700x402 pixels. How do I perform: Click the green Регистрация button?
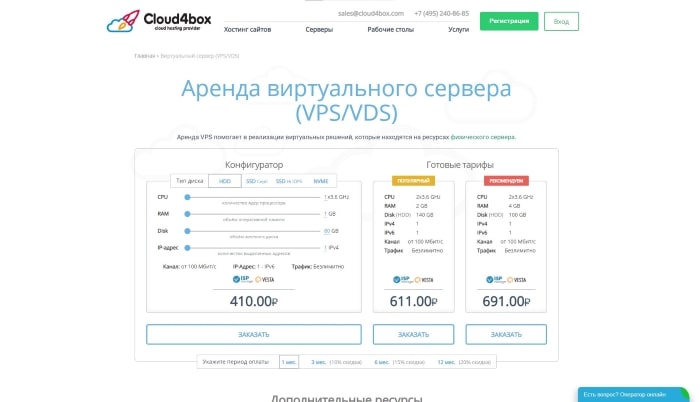click(x=509, y=21)
